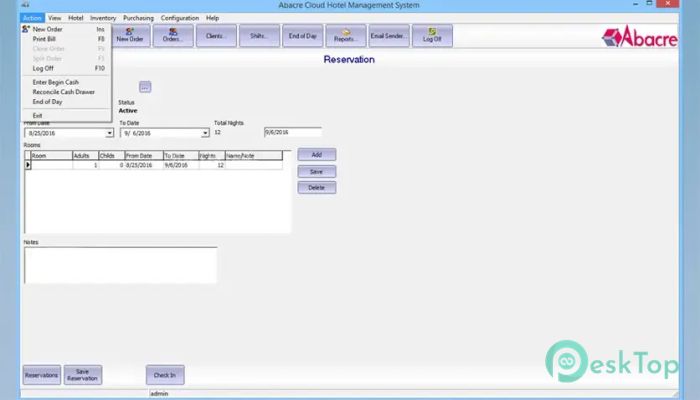Click the Add room button

(x=317, y=154)
